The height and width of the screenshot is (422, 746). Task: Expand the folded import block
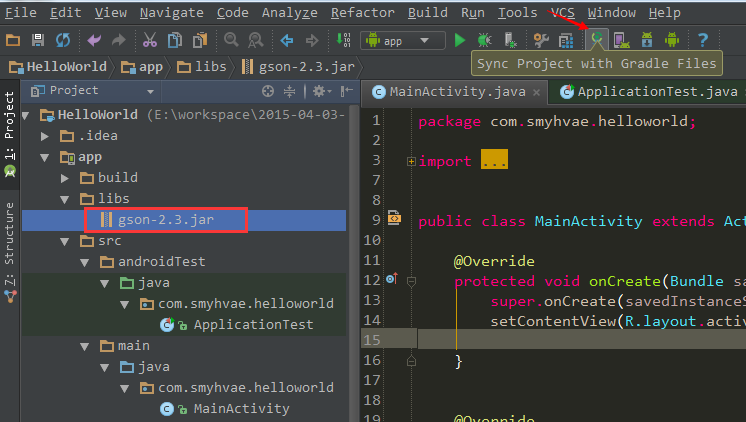411,162
